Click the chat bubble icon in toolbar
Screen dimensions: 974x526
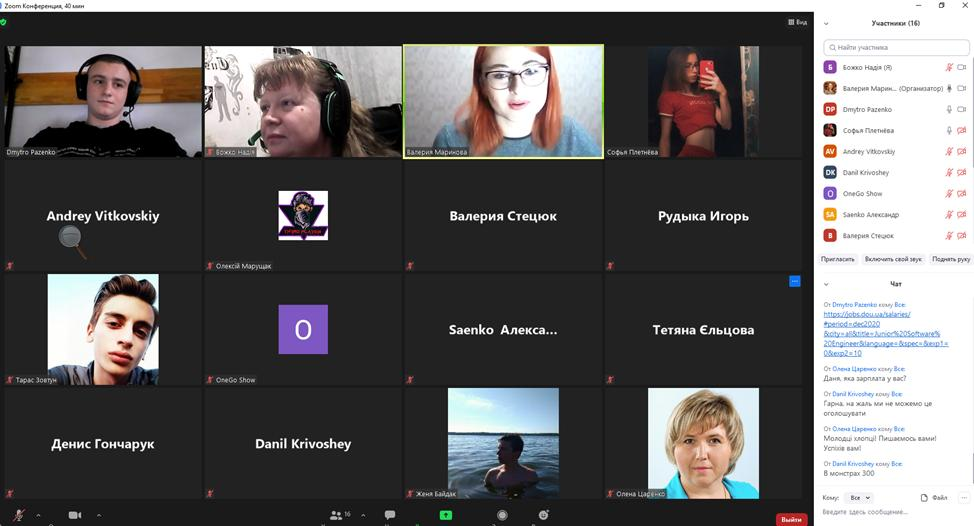click(x=390, y=515)
